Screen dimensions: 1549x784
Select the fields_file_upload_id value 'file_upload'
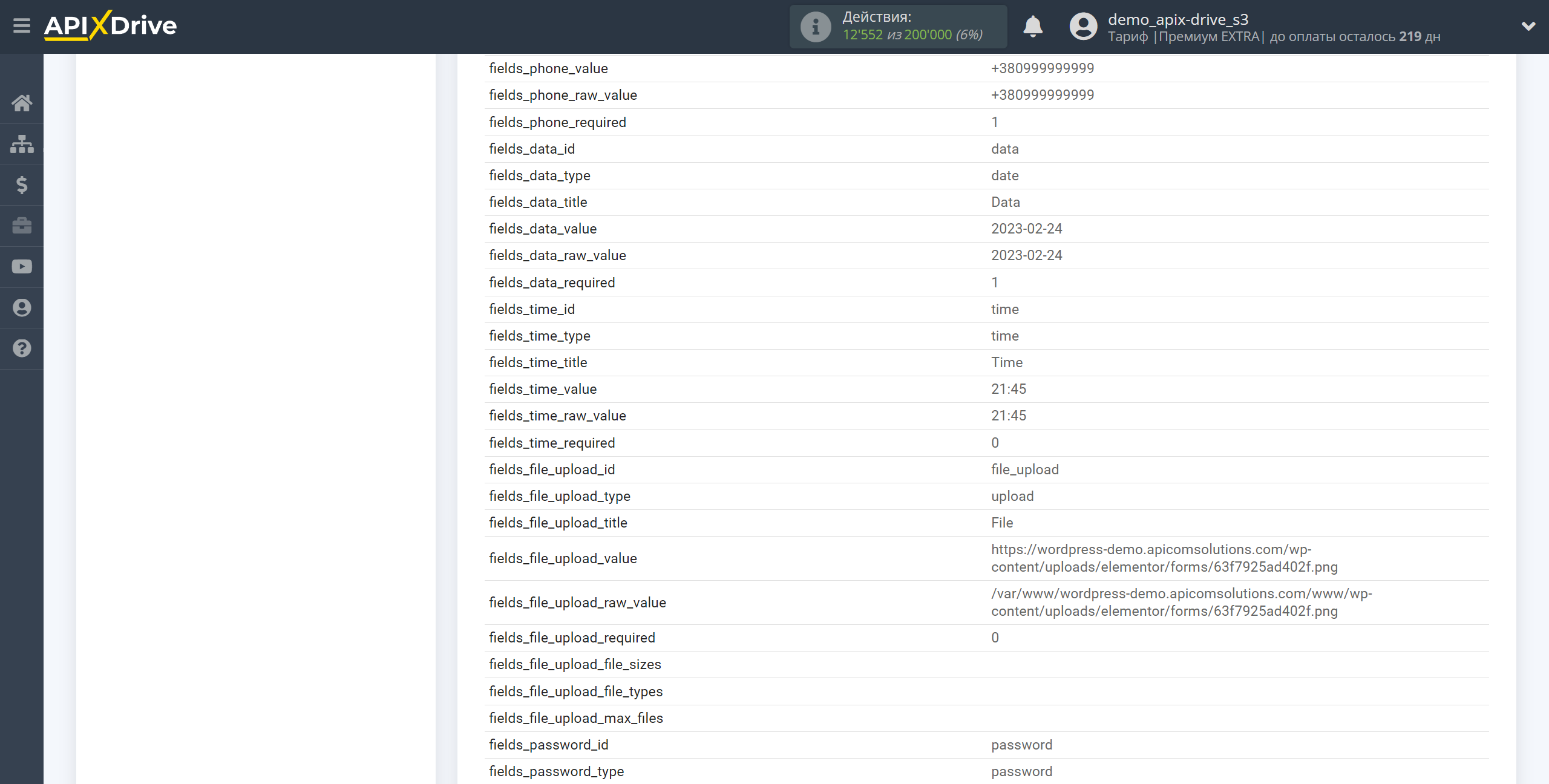click(x=1025, y=469)
